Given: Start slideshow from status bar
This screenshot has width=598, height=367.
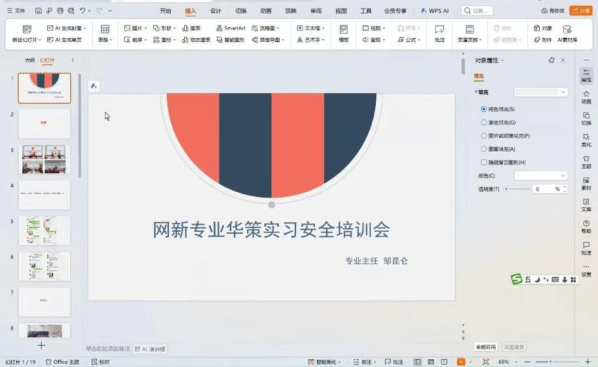Looking at the screenshot, I should click(461, 362).
